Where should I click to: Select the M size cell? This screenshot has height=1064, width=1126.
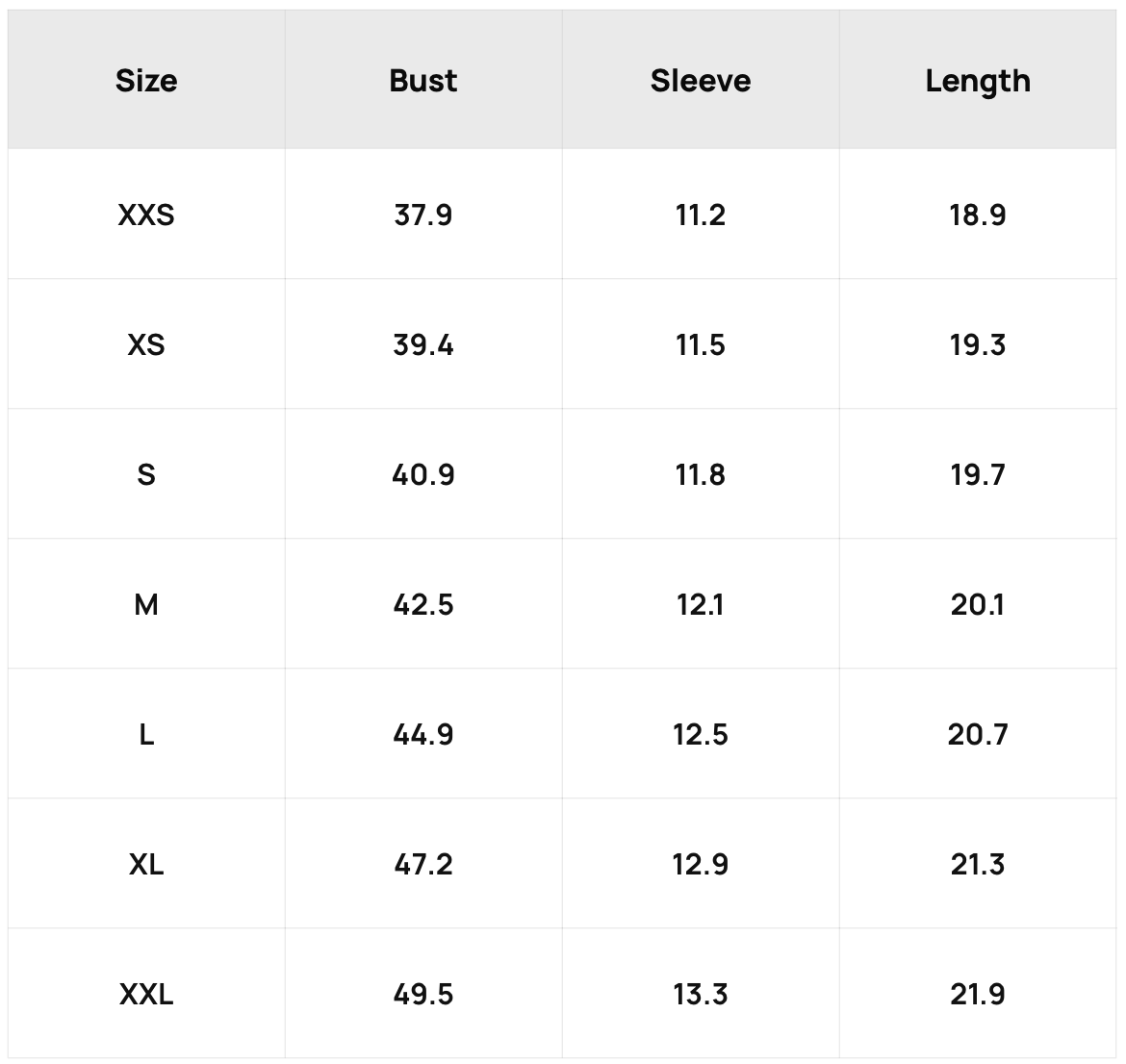(146, 604)
